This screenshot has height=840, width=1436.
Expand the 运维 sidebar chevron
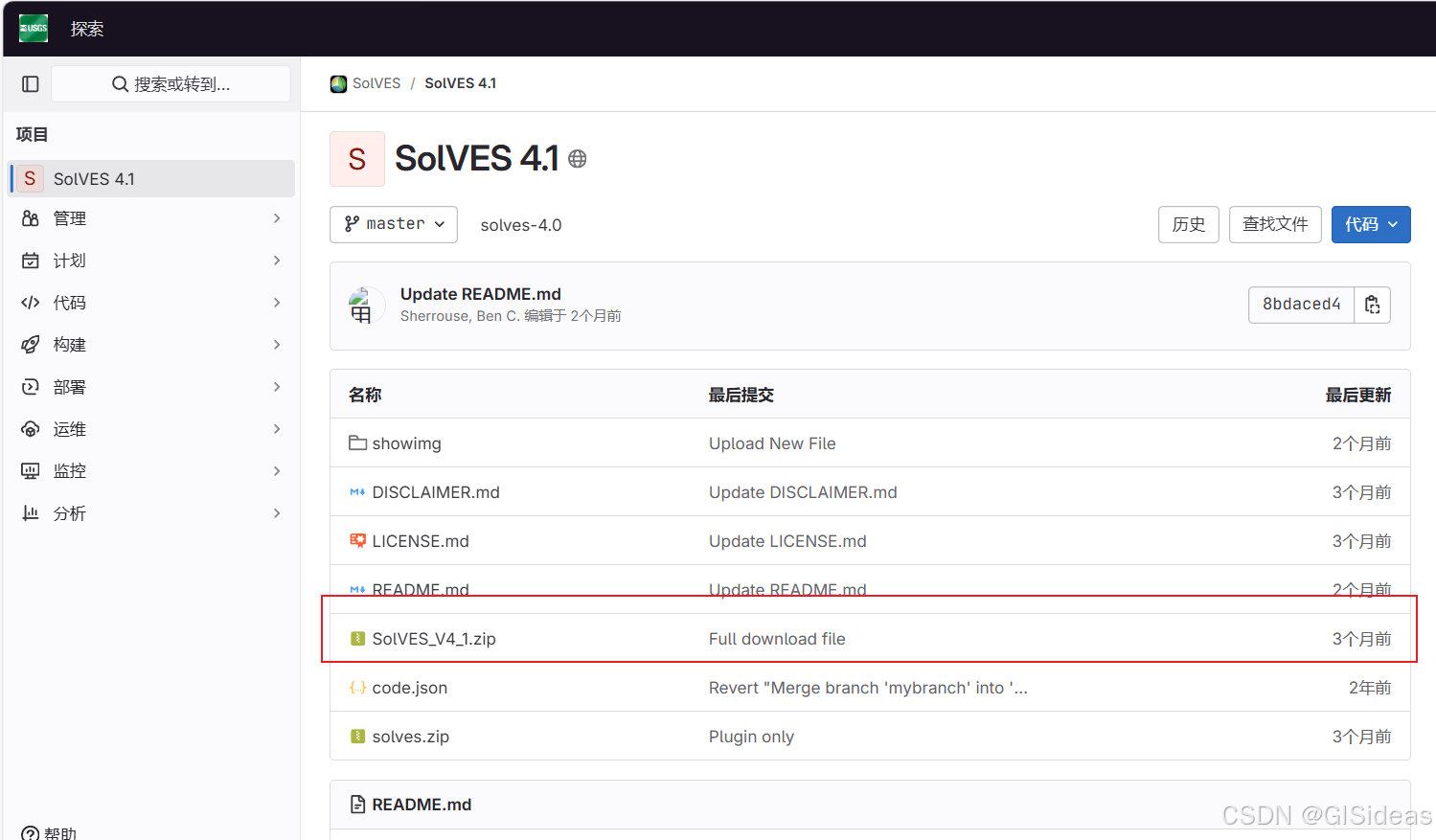(277, 429)
